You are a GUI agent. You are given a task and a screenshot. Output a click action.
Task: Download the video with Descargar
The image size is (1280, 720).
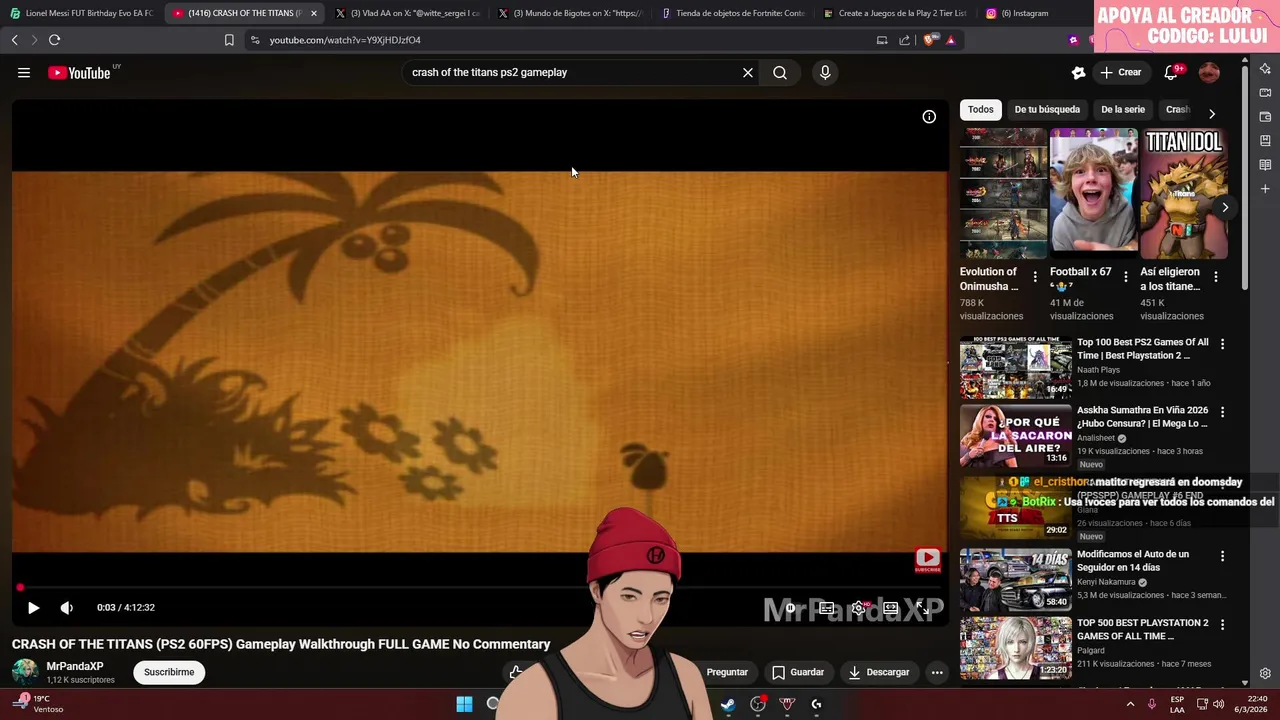point(879,672)
